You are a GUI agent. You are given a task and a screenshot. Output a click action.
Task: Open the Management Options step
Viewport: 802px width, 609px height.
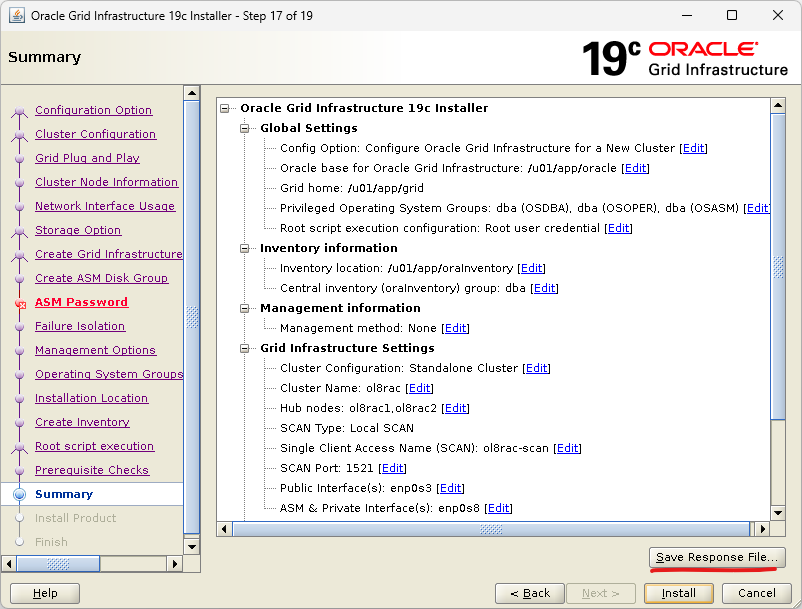point(95,351)
